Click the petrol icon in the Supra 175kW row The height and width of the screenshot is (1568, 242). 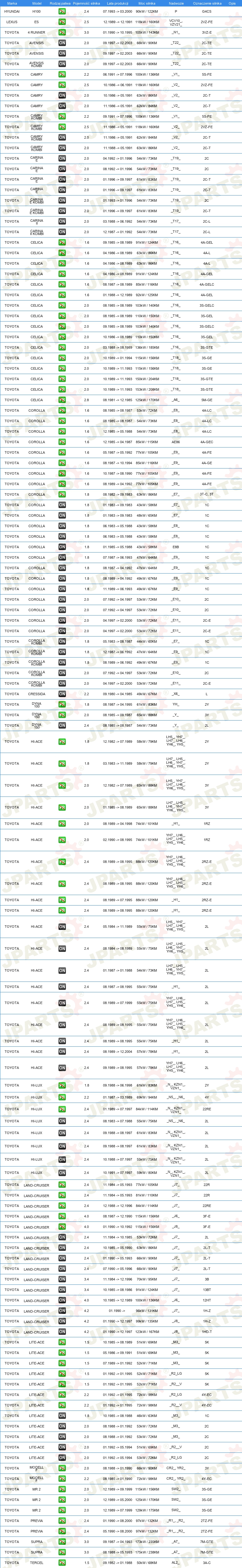tap(62, 1552)
